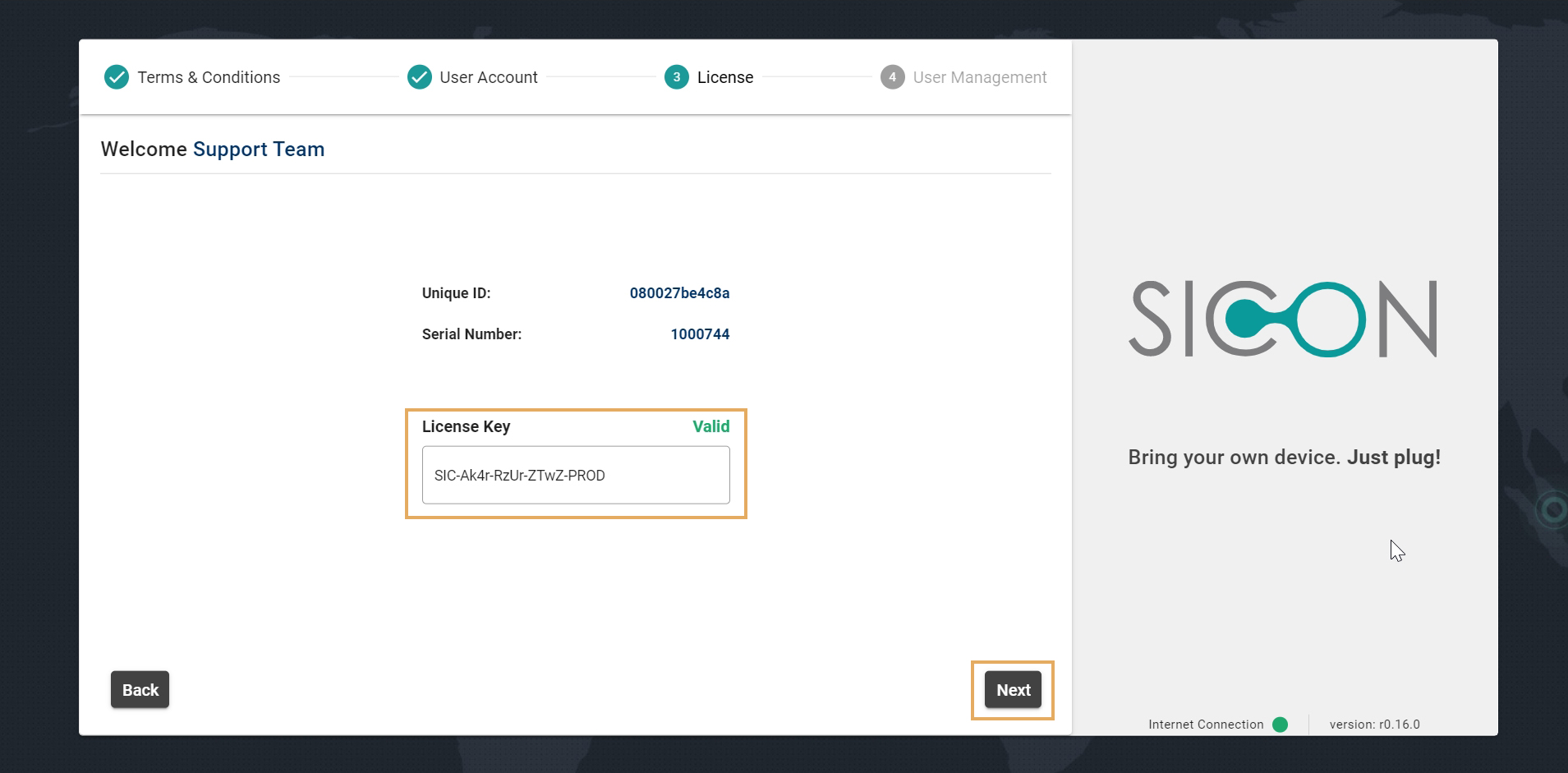The width and height of the screenshot is (1568, 773).
Task: Click the License Key label
Action: point(466,426)
